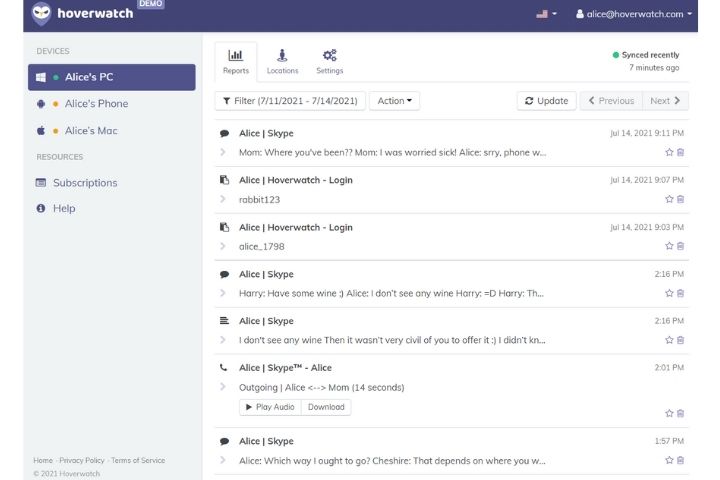720x480 pixels.
Task: Click chat bubble icon of 1:57 PM entry
Action: tap(225, 441)
